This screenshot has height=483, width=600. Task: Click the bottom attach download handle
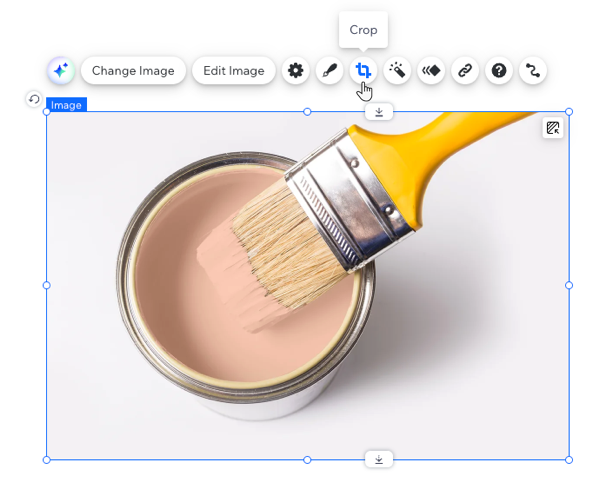pyautogui.click(x=379, y=459)
